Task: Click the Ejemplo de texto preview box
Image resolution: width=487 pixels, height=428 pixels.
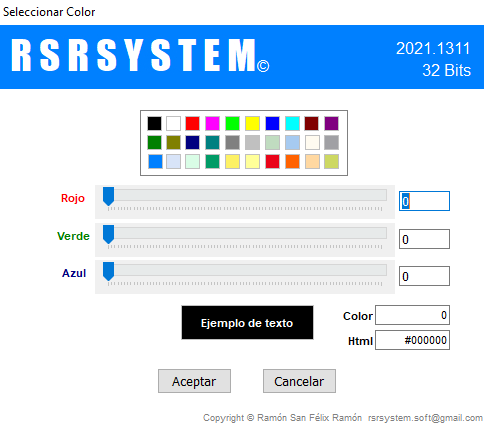Action: [x=247, y=323]
